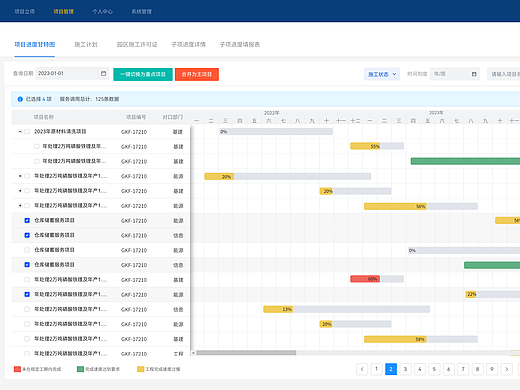Click the info icon beside 已选择 4 项
Viewport: 520px width, 390px height.
[x=20, y=99]
